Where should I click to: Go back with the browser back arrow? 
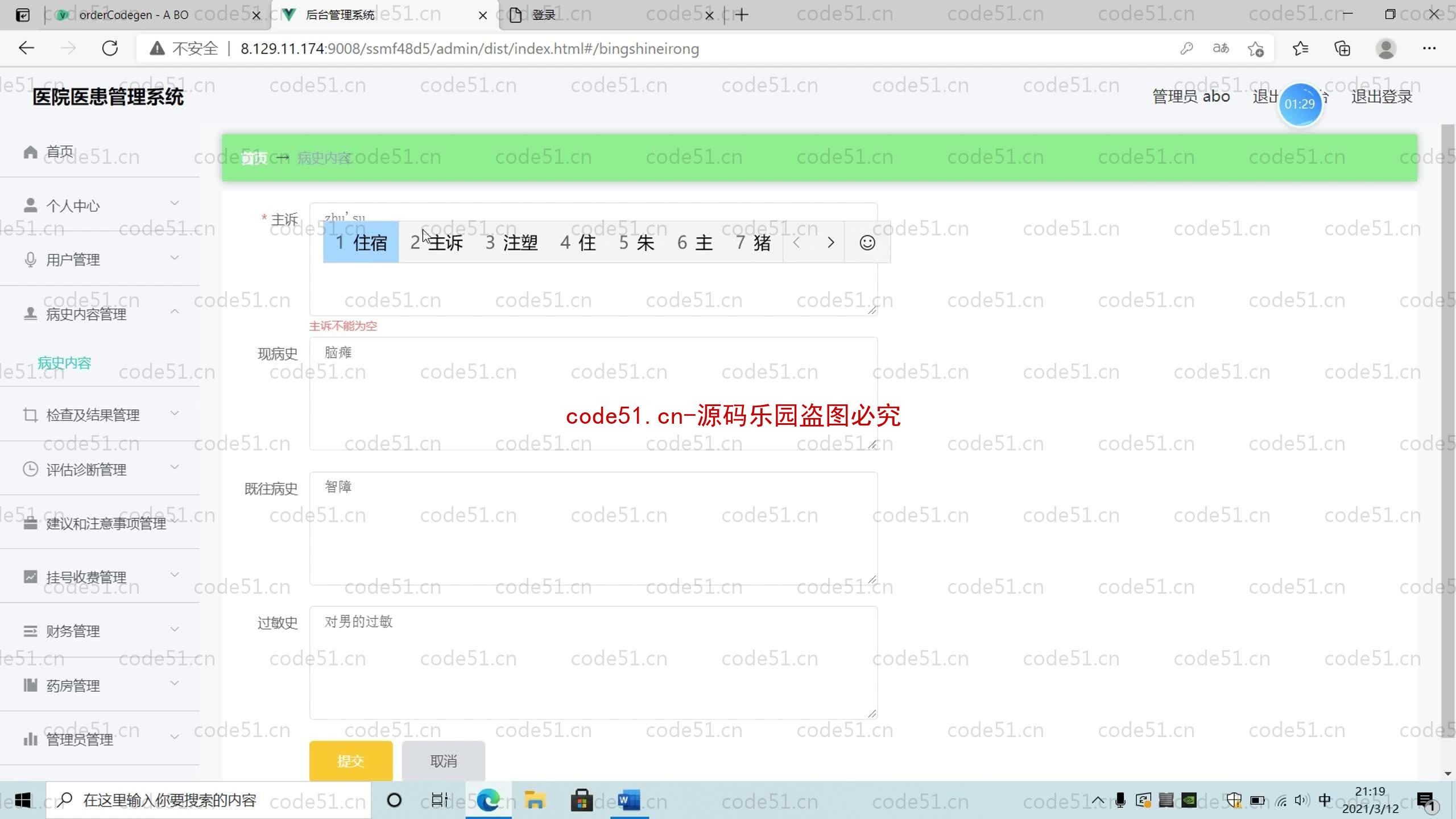[26, 48]
